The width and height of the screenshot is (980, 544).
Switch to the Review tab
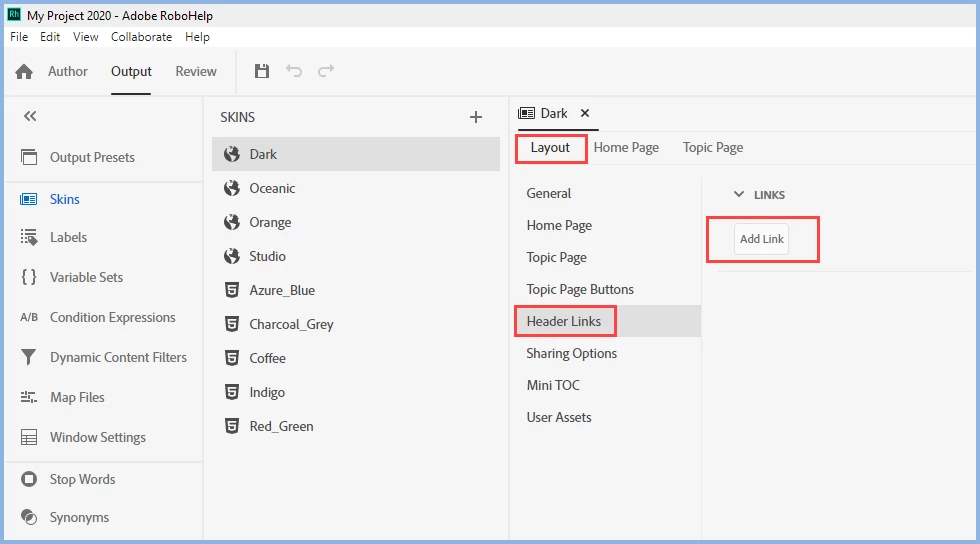(x=196, y=71)
